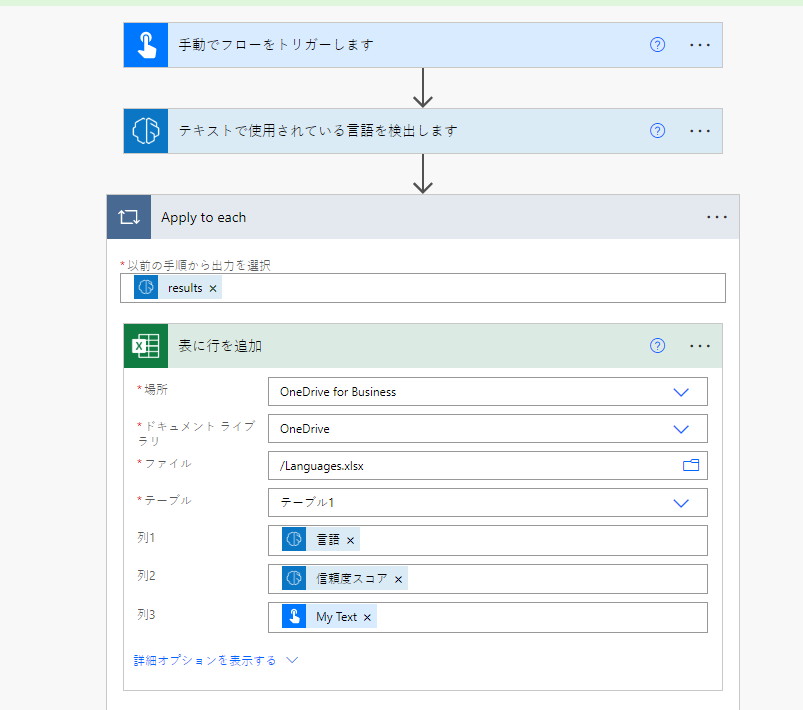Open the Apply to each ellipsis menu
The height and width of the screenshot is (710, 803).
[717, 217]
